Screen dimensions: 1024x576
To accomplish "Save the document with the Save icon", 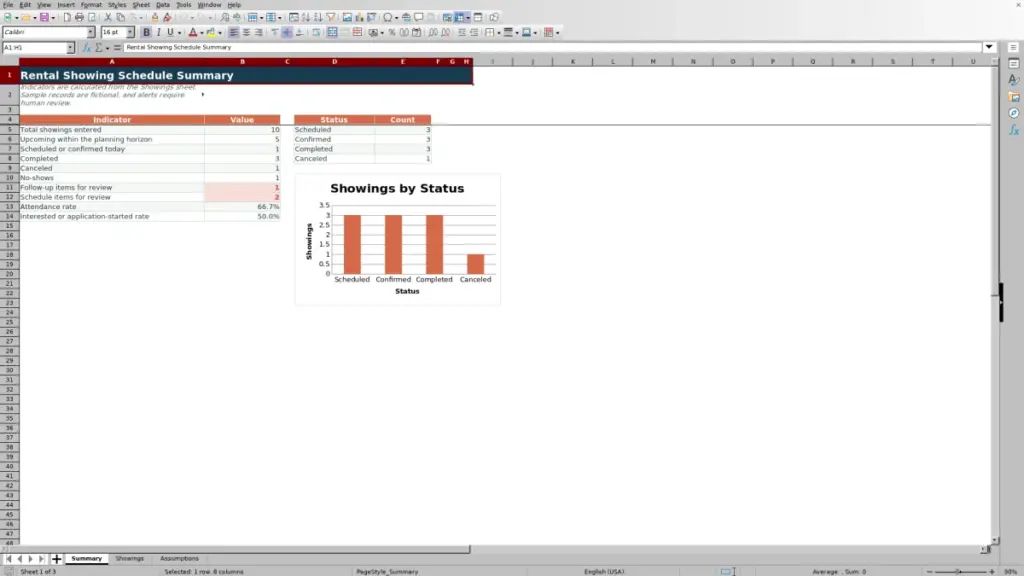I will tap(44, 18).
